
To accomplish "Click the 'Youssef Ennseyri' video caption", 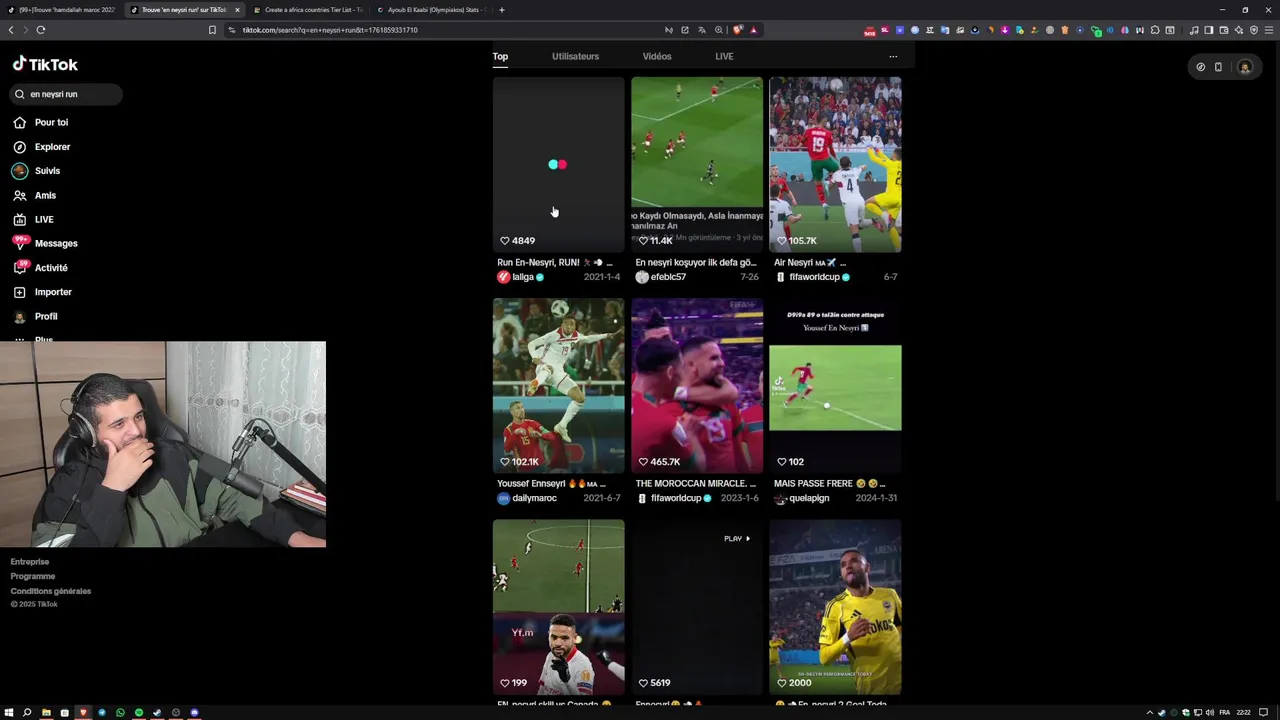I will (x=551, y=483).
